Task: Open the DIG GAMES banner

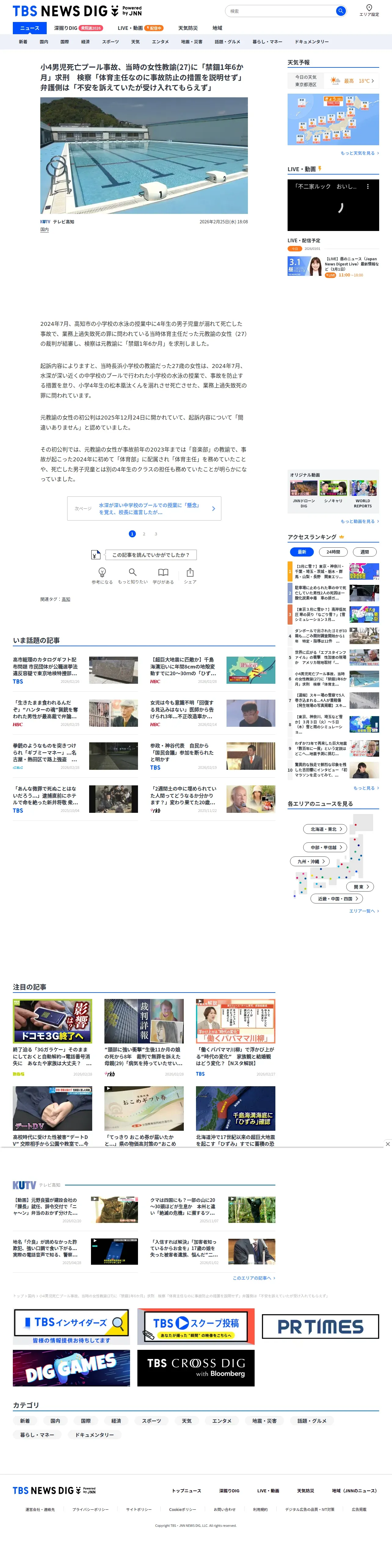Action: coord(71,1368)
